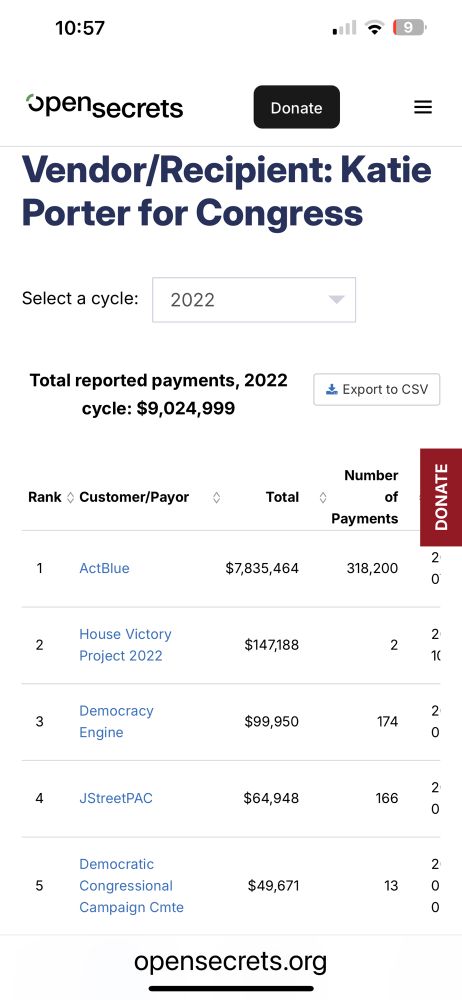Click the download icon in Export to CSV
The image size is (462, 1000).
pos(331,390)
